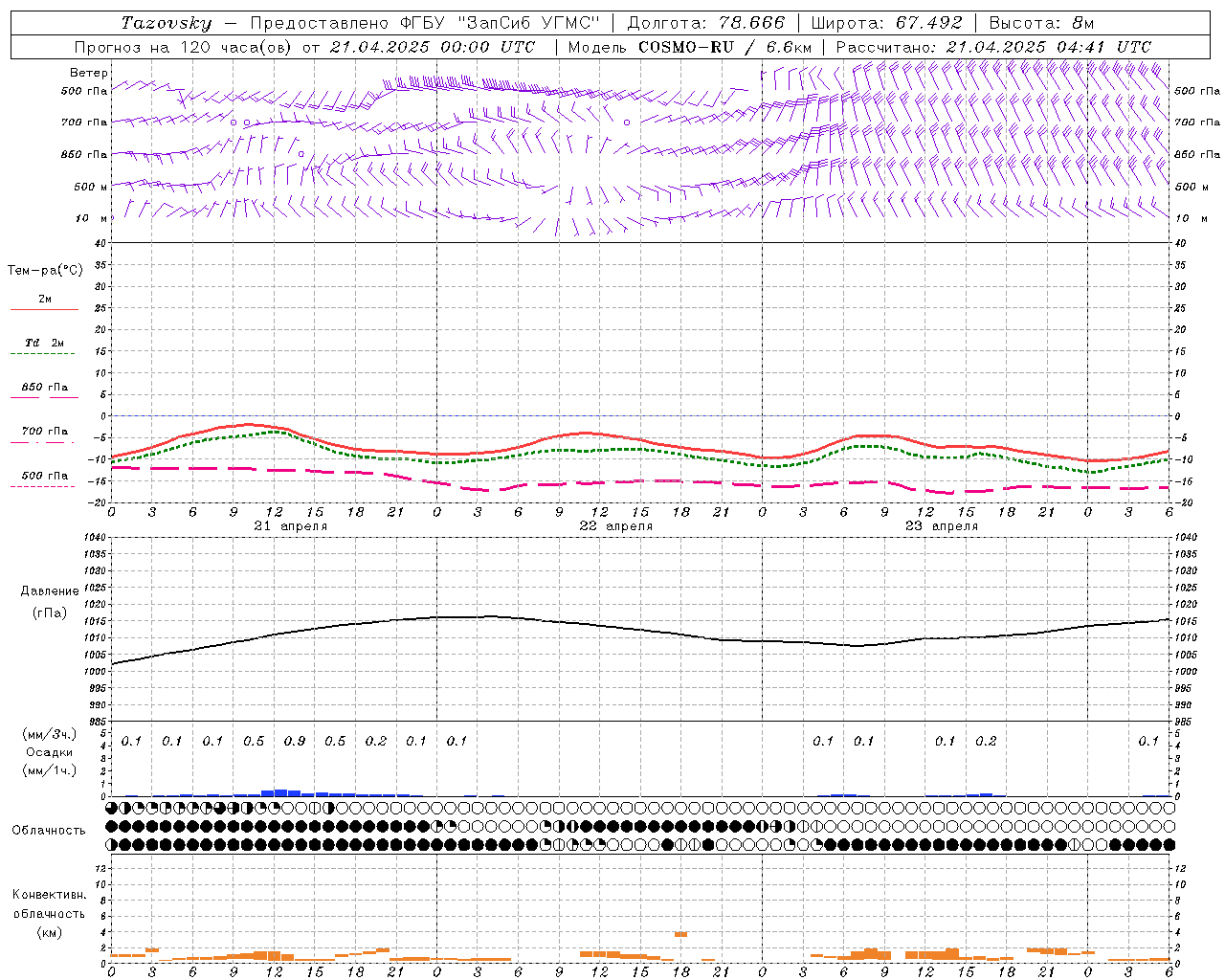Click the Ветер wind panel label
Image resolution: width=1225 pixels, height=980 pixels.
coord(89,73)
